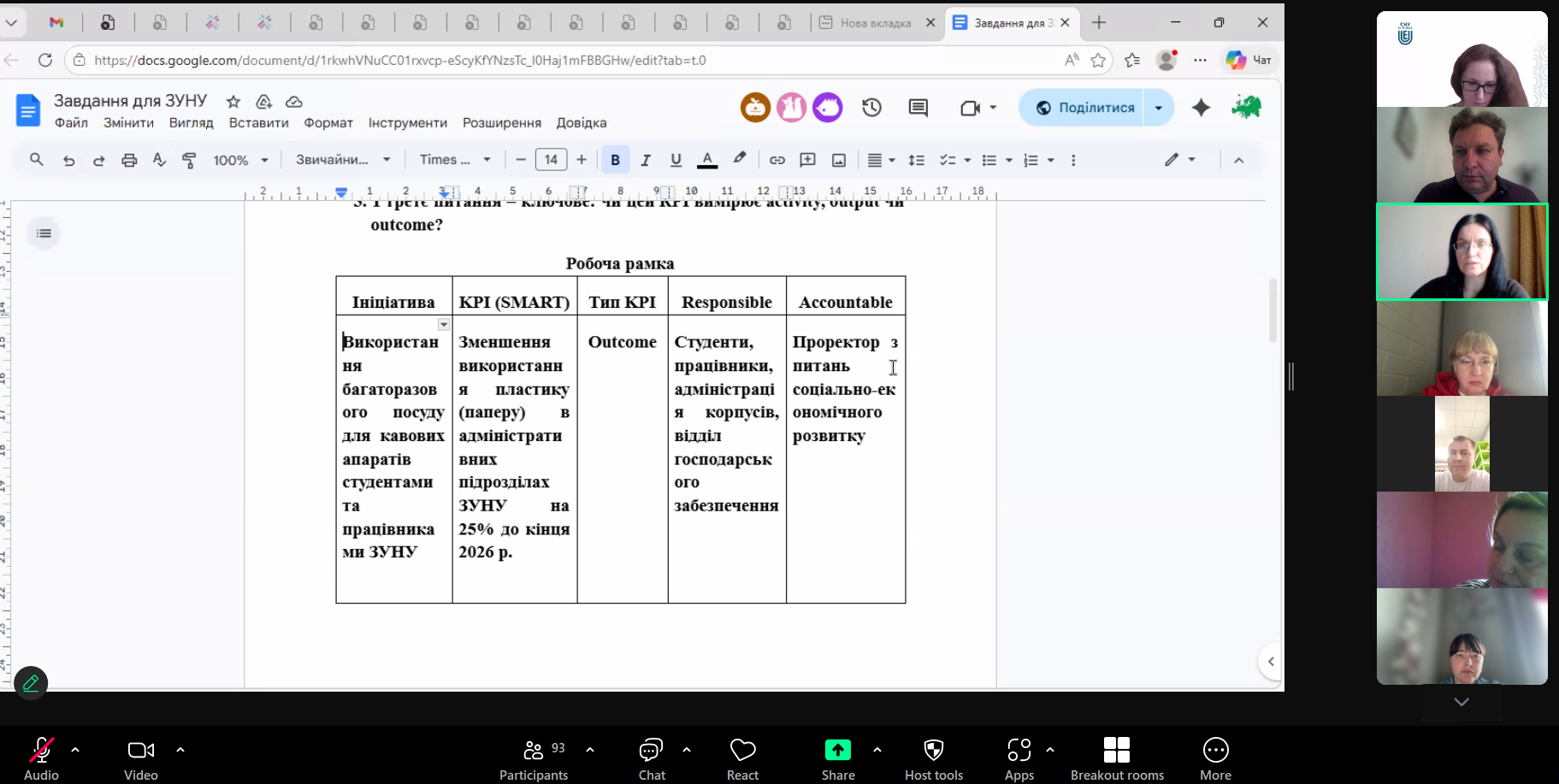
Task: Click the Insert image icon
Action: 839,161
